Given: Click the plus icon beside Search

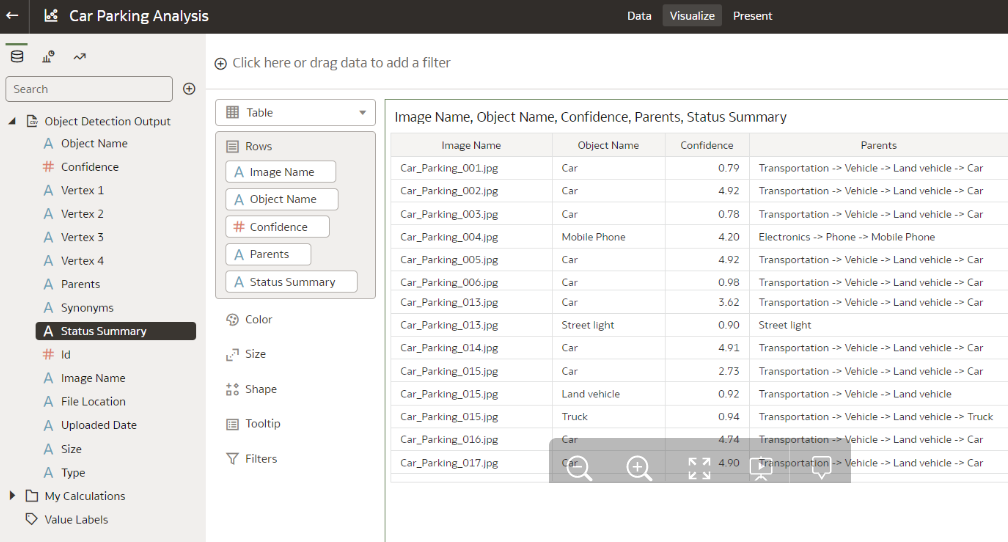Looking at the screenshot, I should coord(189,89).
